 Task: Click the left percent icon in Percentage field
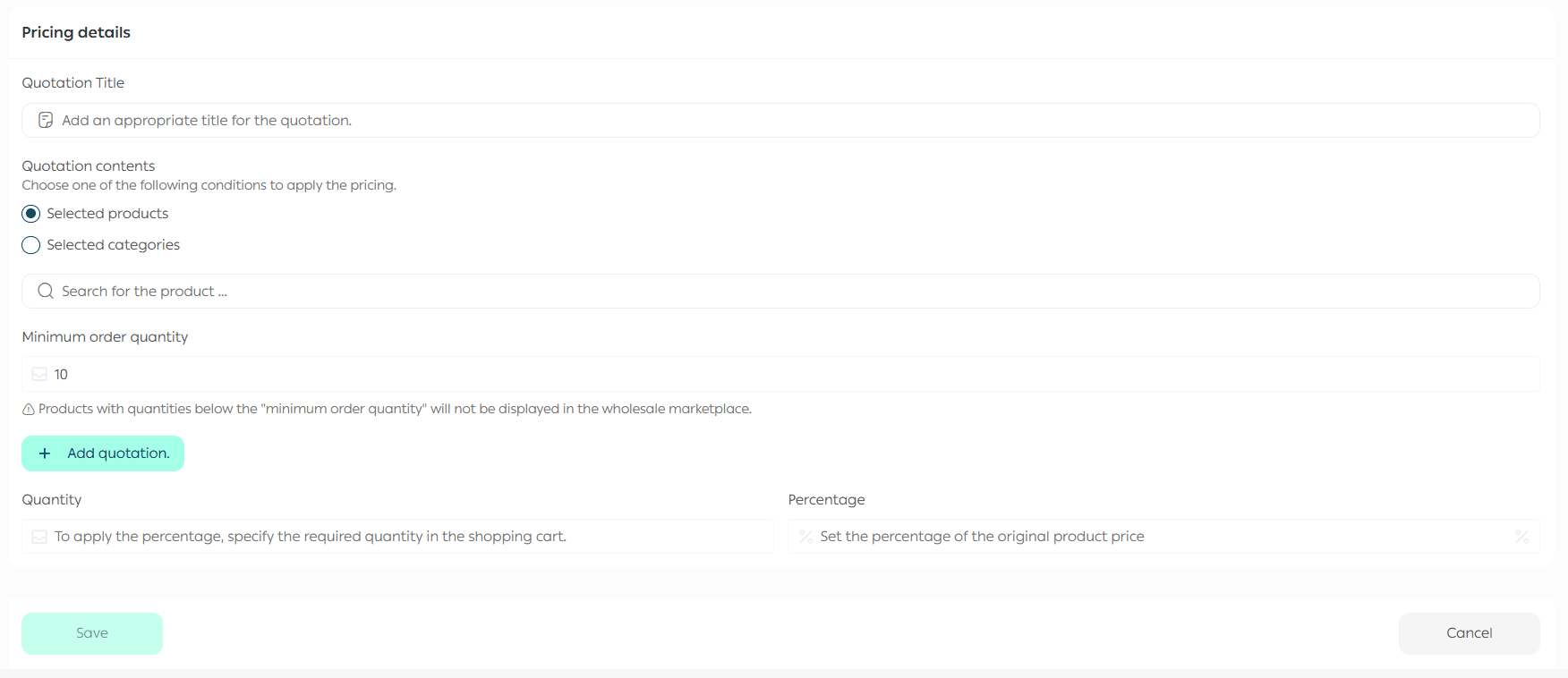805,537
